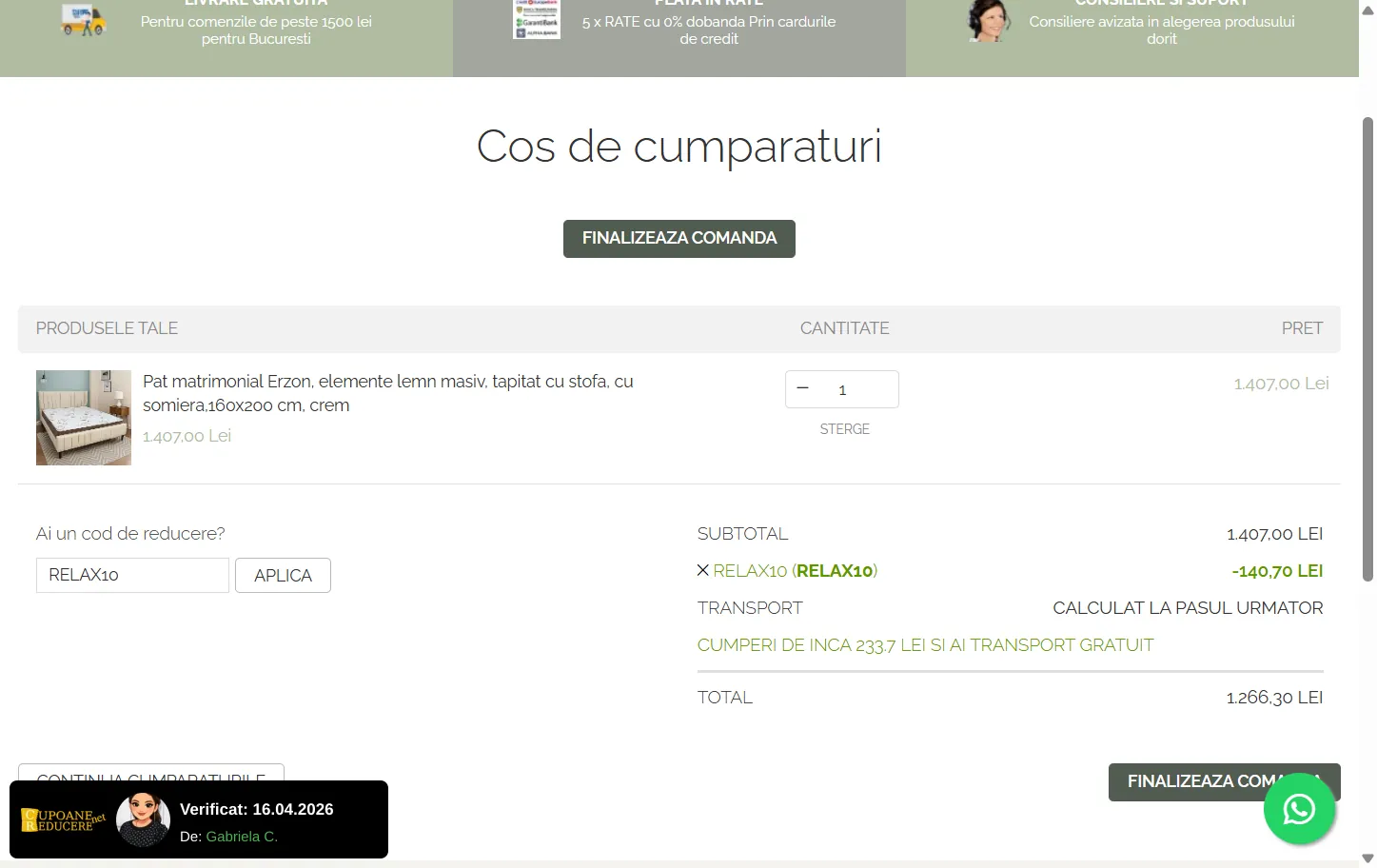Click STERGE to delete the product
The width and height of the screenshot is (1377, 868).
pos(844,429)
